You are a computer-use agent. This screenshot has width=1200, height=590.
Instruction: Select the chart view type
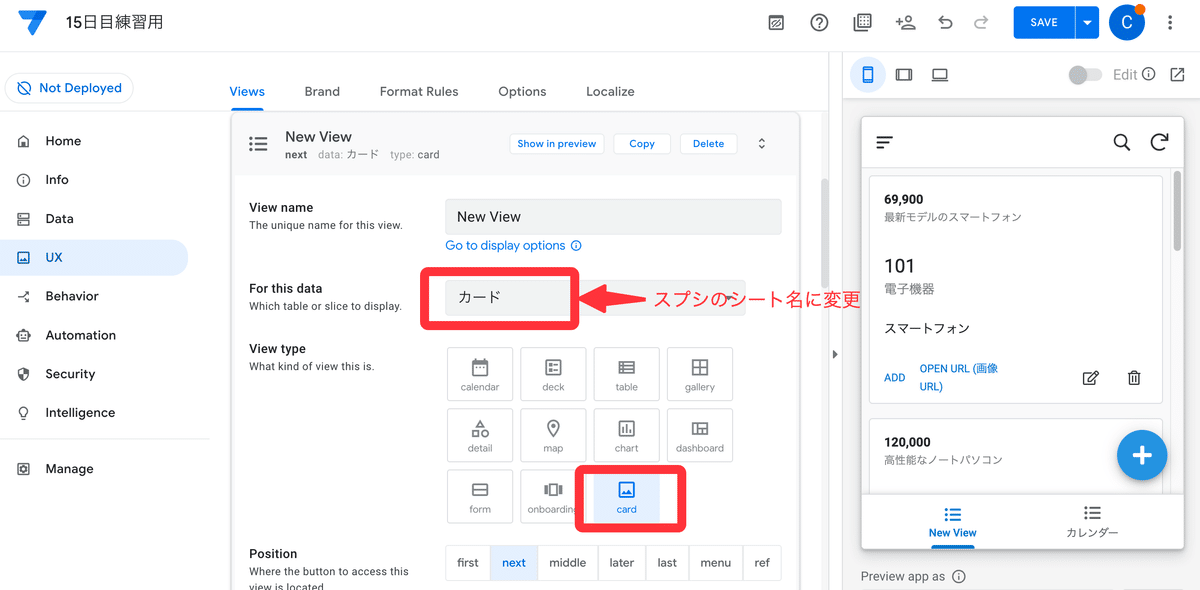point(626,435)
